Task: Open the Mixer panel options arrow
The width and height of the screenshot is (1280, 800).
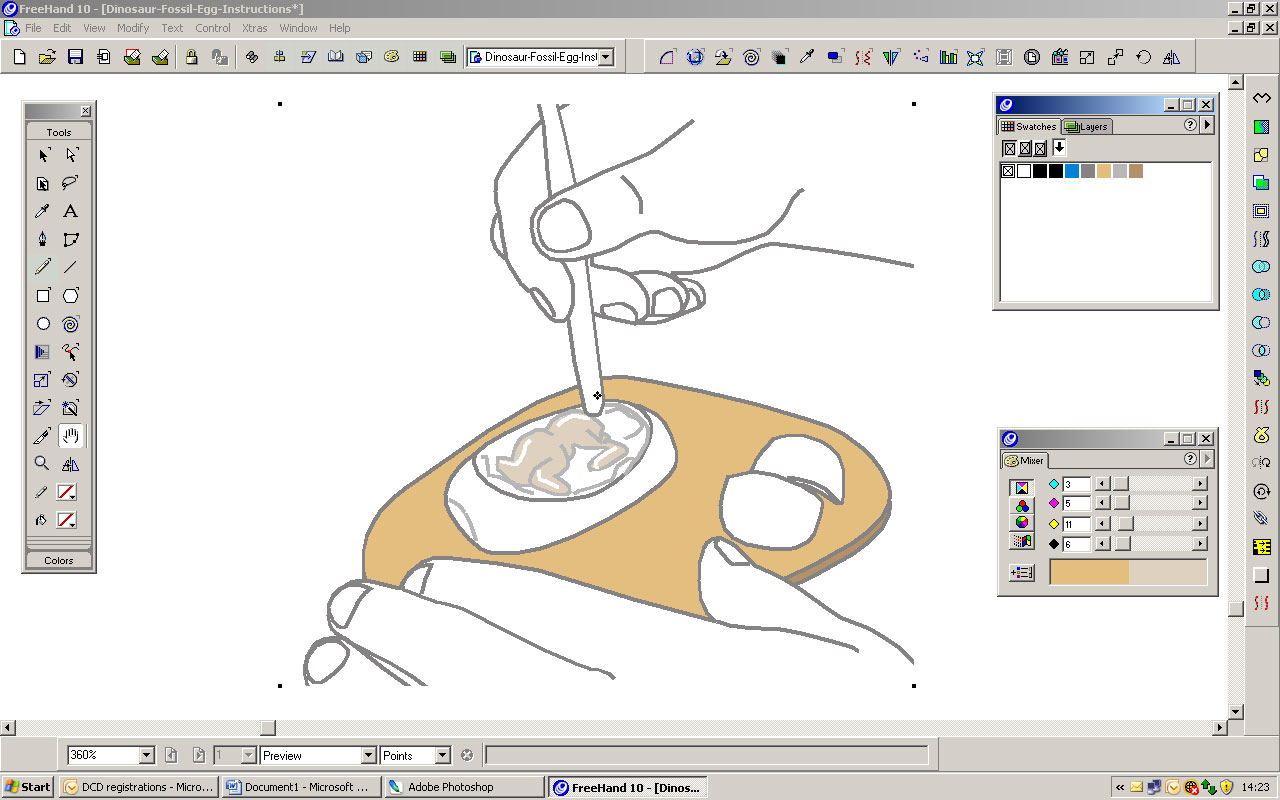Action: pos(1208,459)
